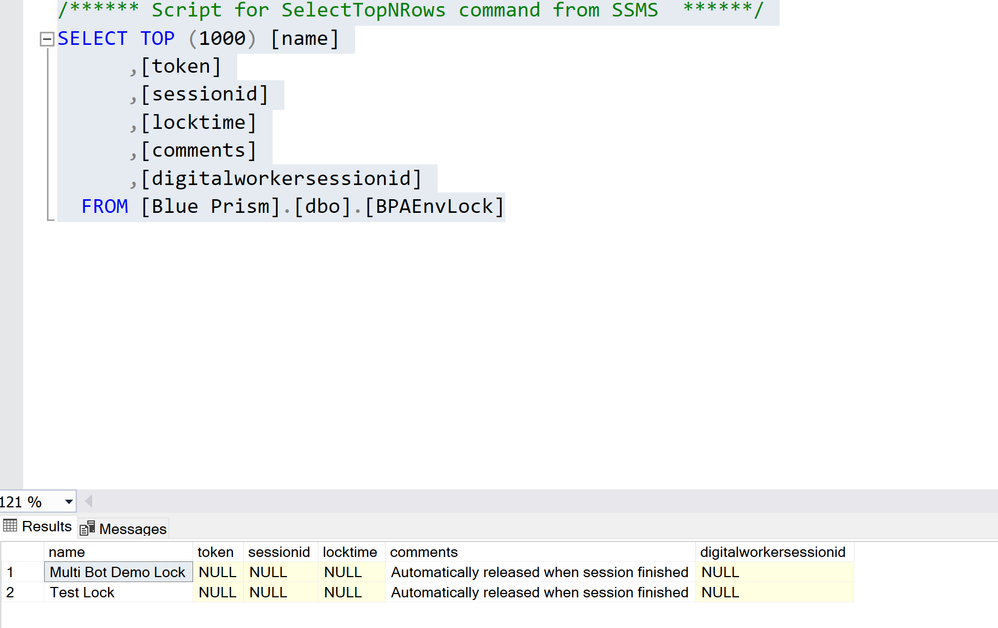The height and width of the screenshot is (628, 998).
Task: Select the locktime column header
Action: coord(350,552)
